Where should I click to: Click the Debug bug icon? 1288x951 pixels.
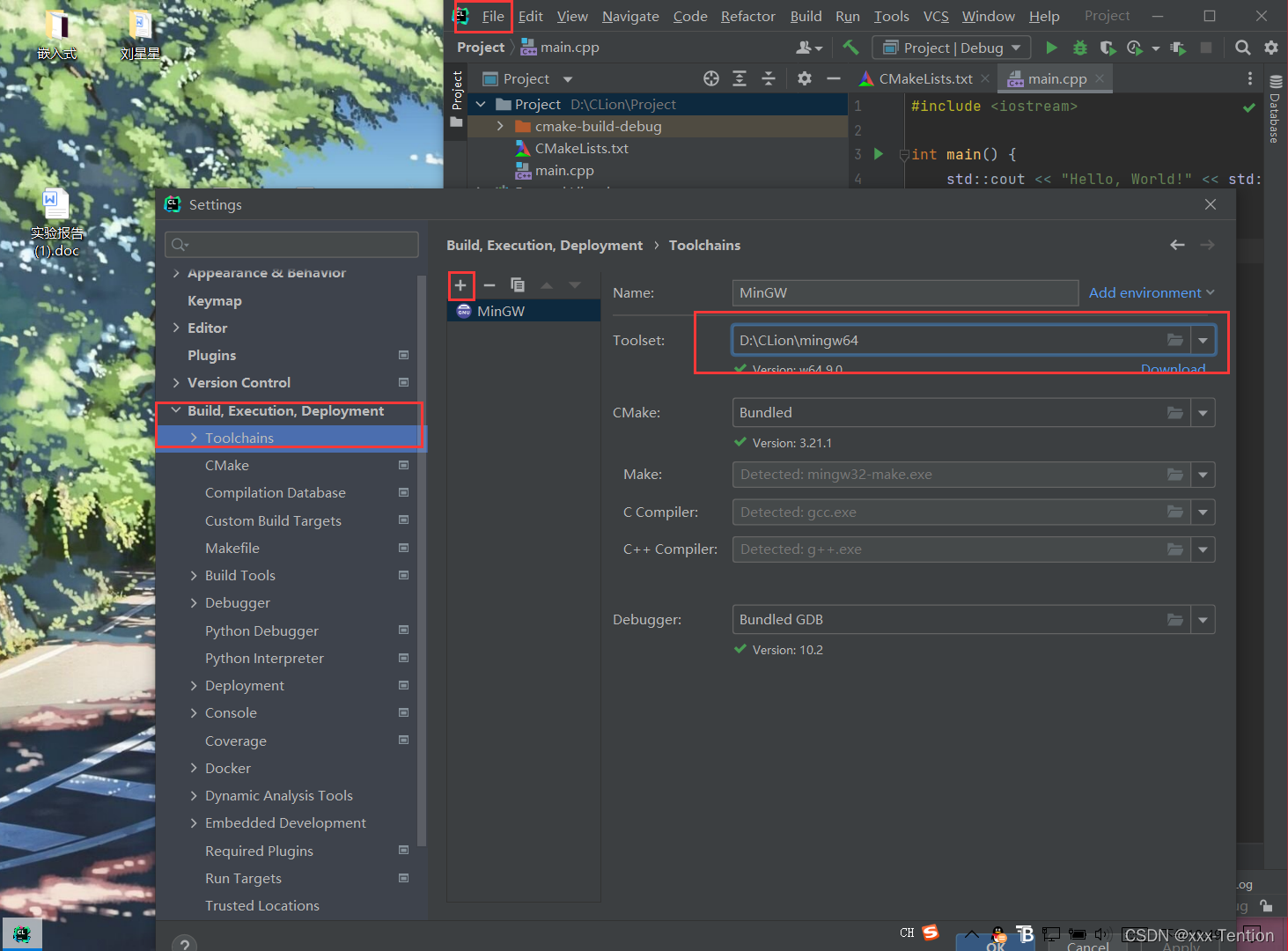[1079, 48]
